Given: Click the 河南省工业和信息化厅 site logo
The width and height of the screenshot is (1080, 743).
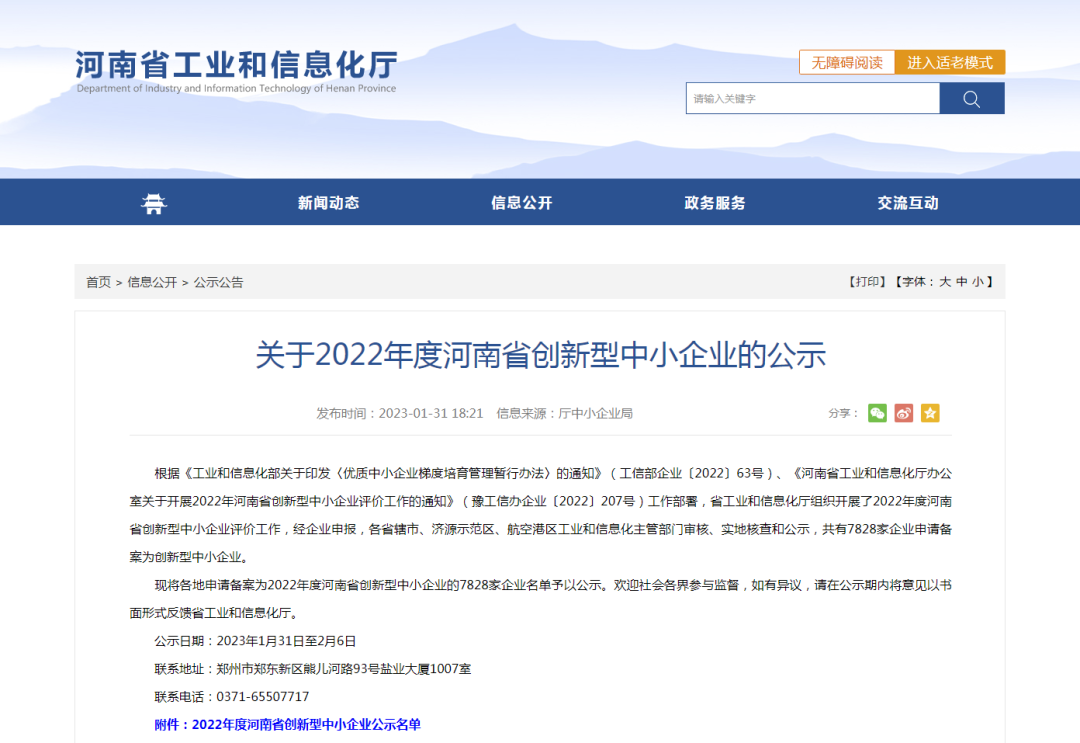Looking at the screenshot, I should (x=236, y=70).
